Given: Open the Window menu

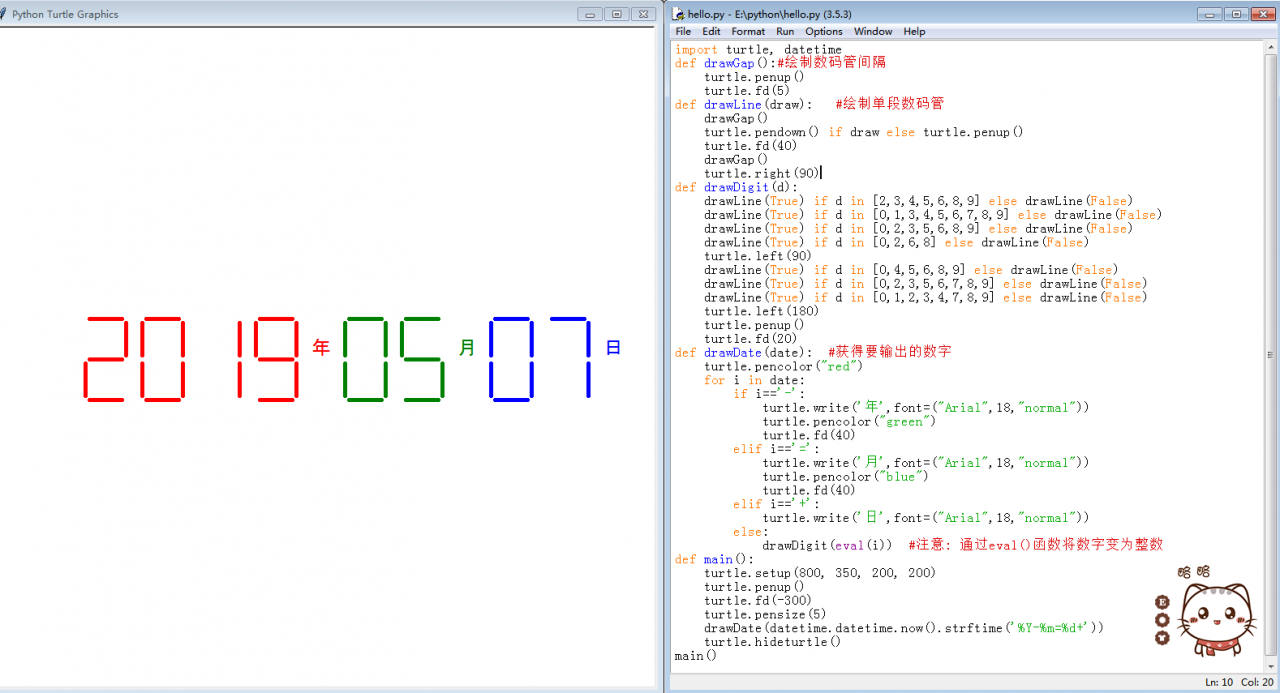Looking at the screenshot, I should click(873, 31).
